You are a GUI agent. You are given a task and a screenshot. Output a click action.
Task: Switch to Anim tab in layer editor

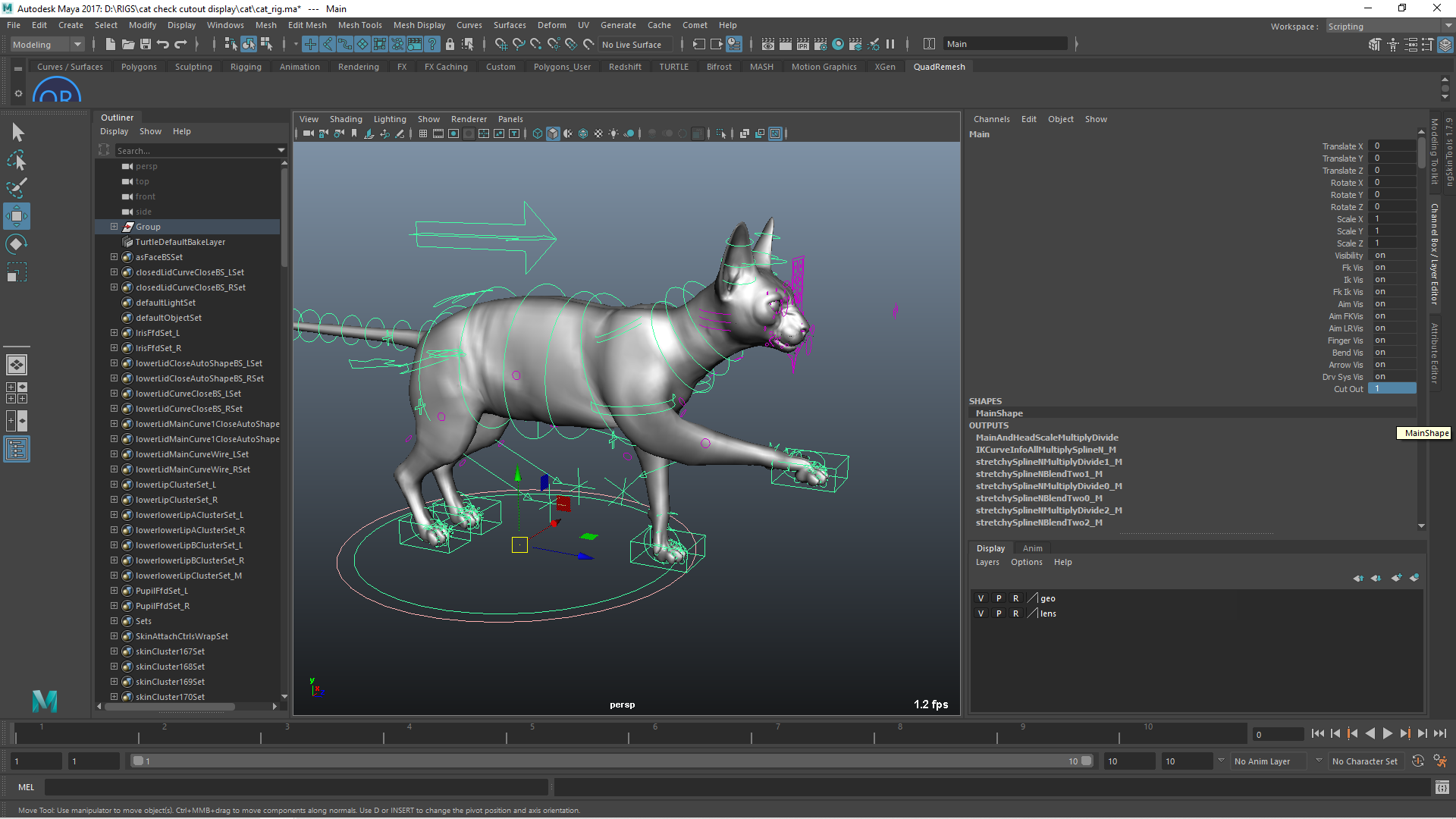pos(1032,548)
